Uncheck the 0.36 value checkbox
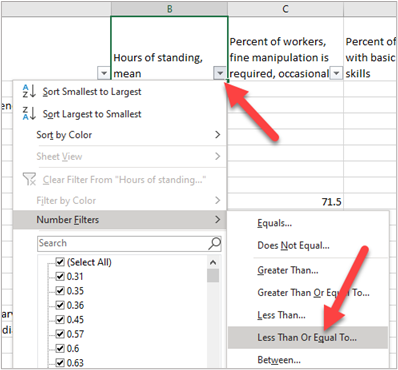 pos(60,305)
